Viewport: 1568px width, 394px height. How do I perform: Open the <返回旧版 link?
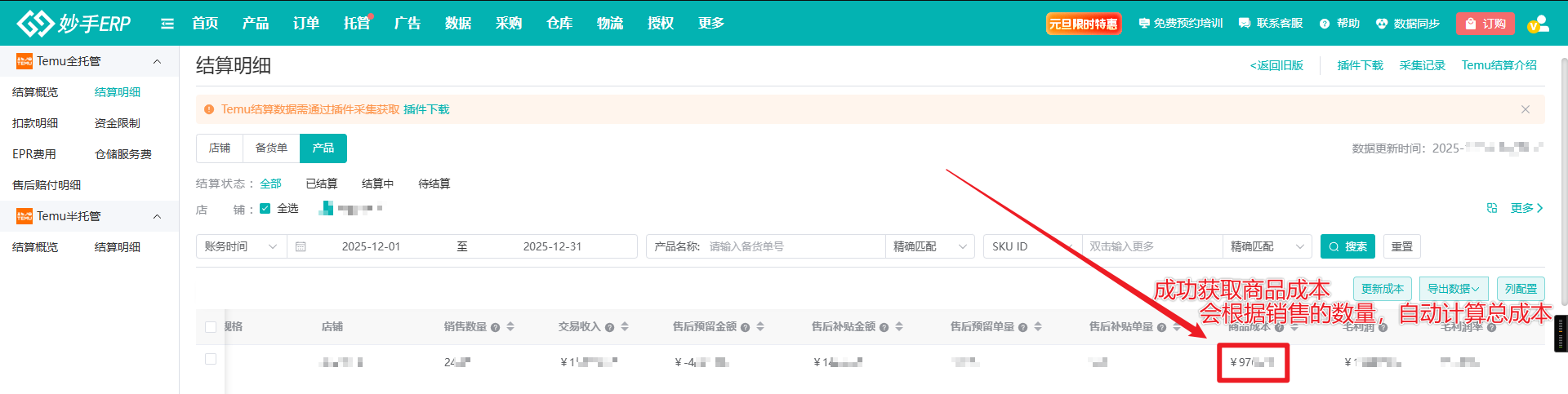pos(1276,65)
